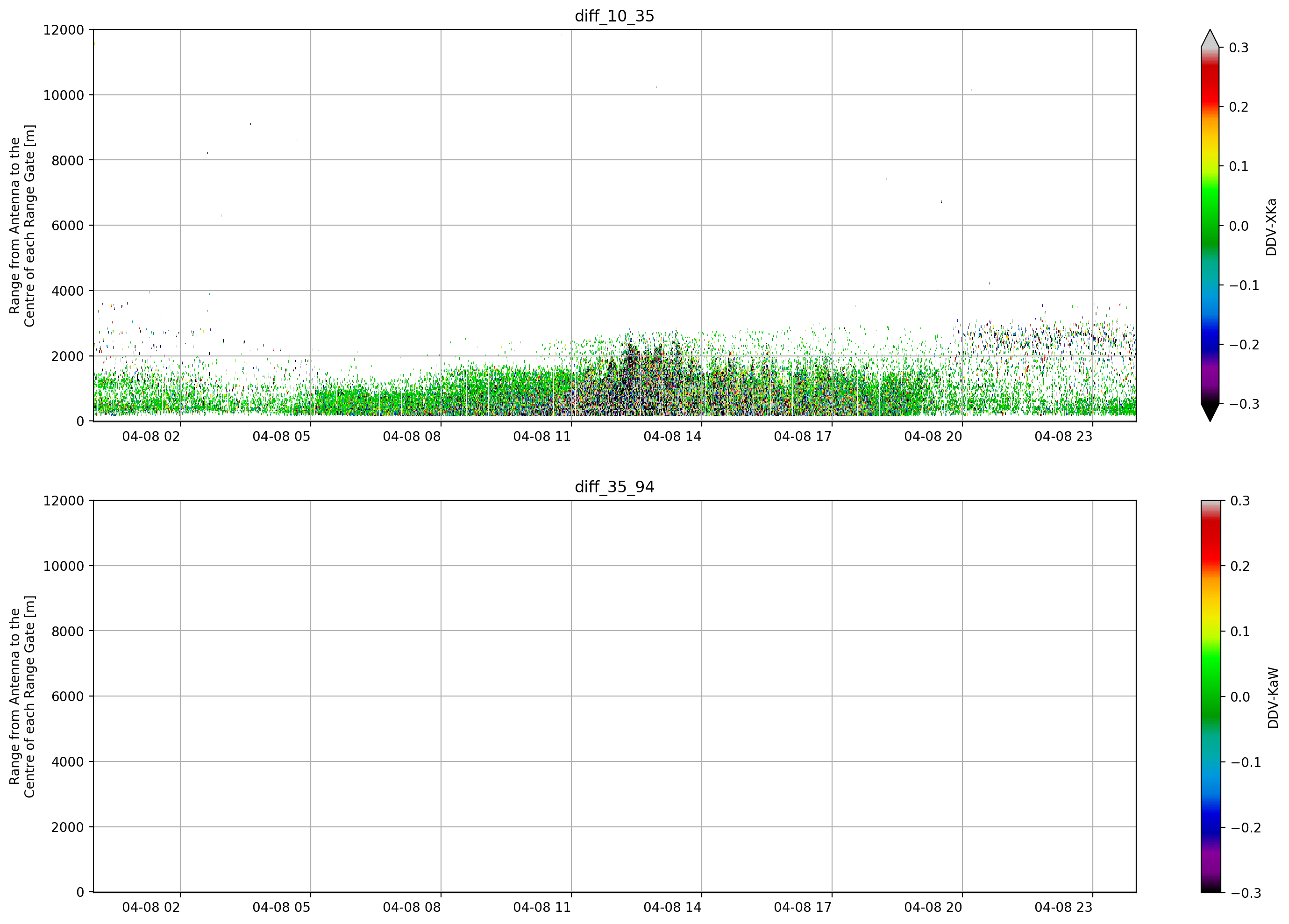Click the 0.2 tick on DDV-XKa colorbar

pos(1239,107)
